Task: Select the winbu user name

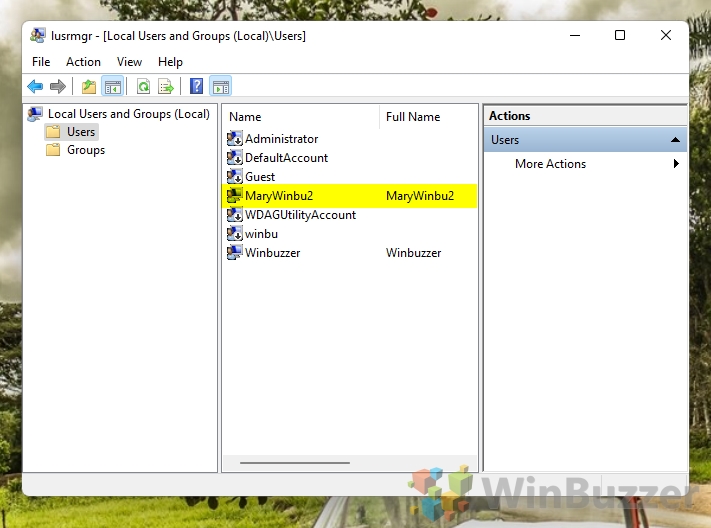Action: 262,234
